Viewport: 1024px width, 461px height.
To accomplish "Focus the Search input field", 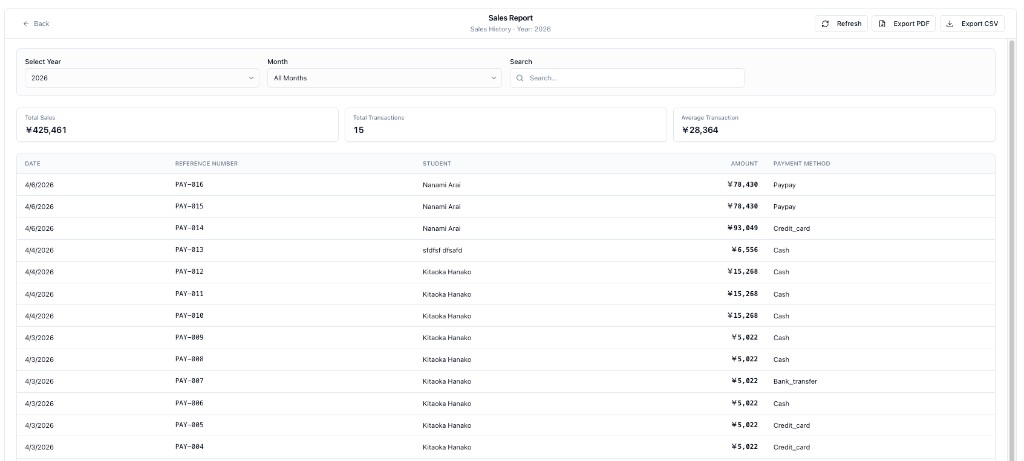I will (x=627, y=78).
